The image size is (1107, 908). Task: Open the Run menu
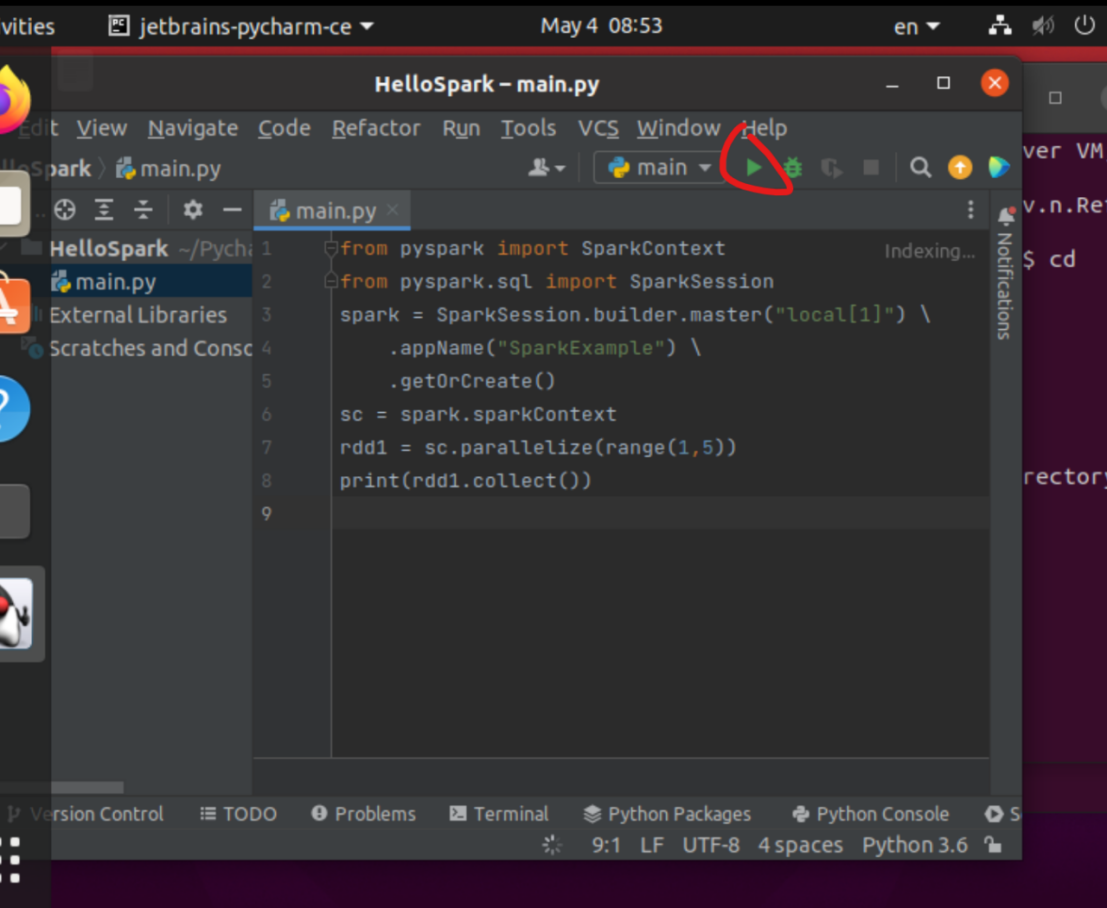[x=461, y=128]
